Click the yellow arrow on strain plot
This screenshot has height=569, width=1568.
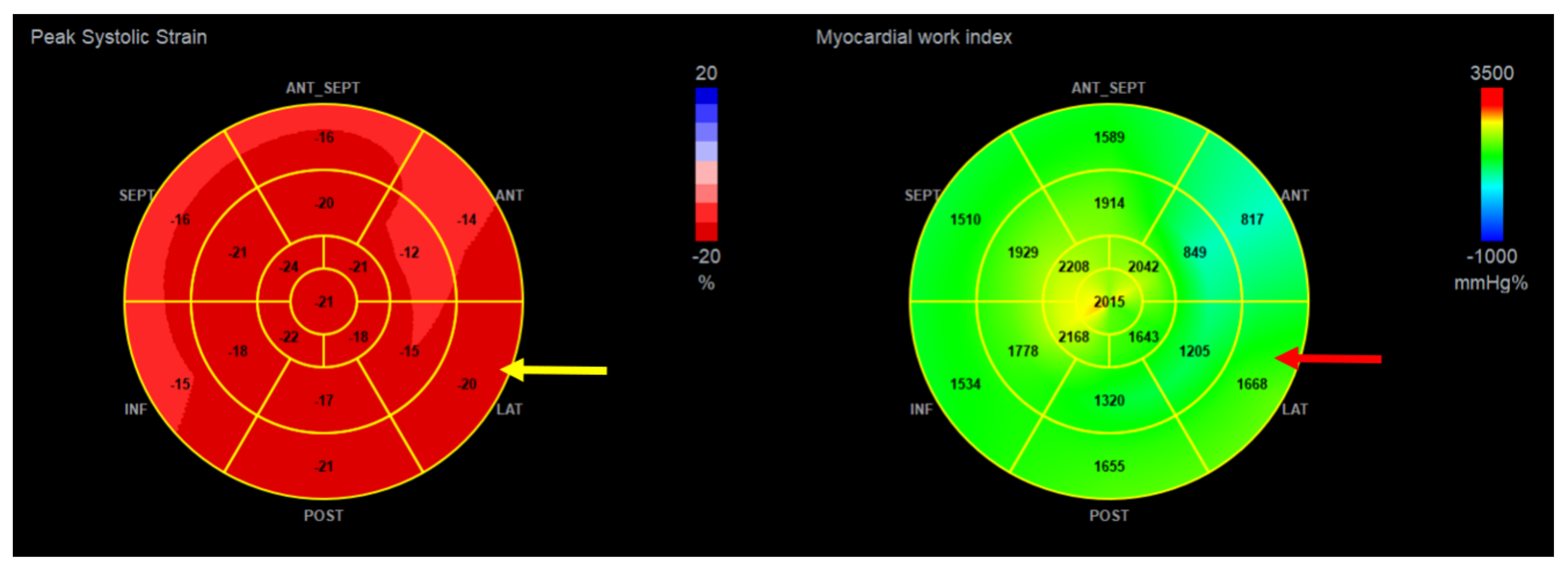pyautogui.click(x=554, y=370)
